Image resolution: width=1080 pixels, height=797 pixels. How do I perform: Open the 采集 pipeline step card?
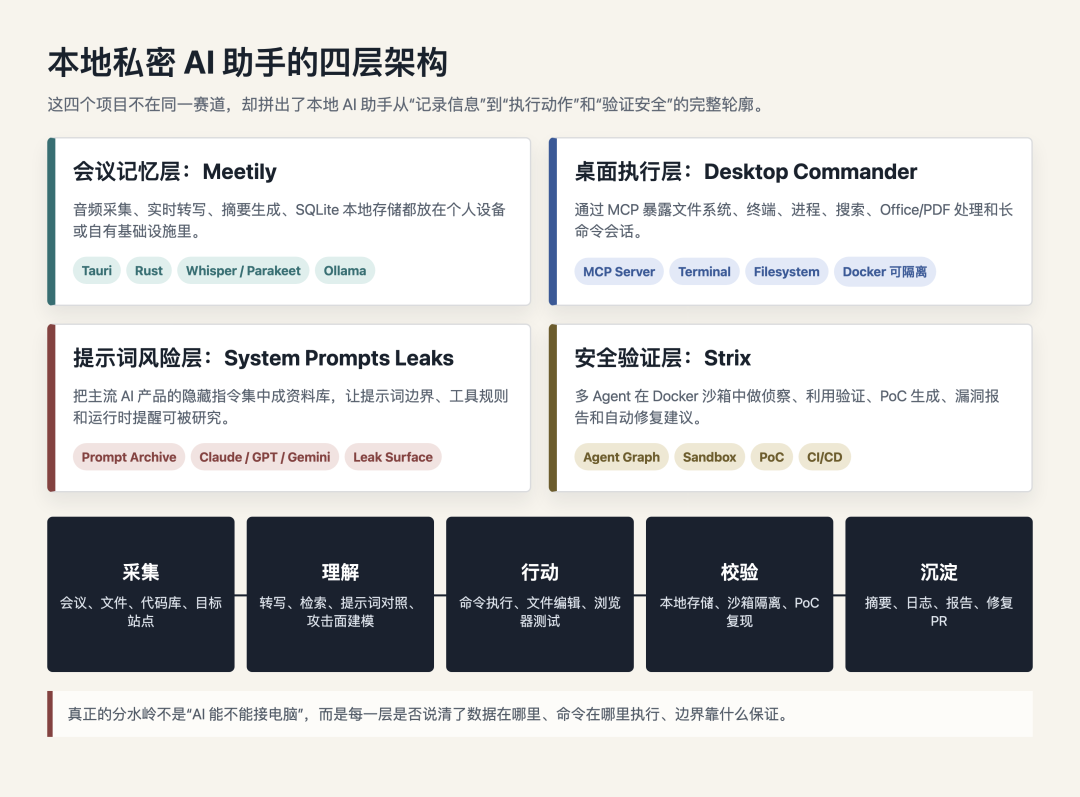point(141,594)
